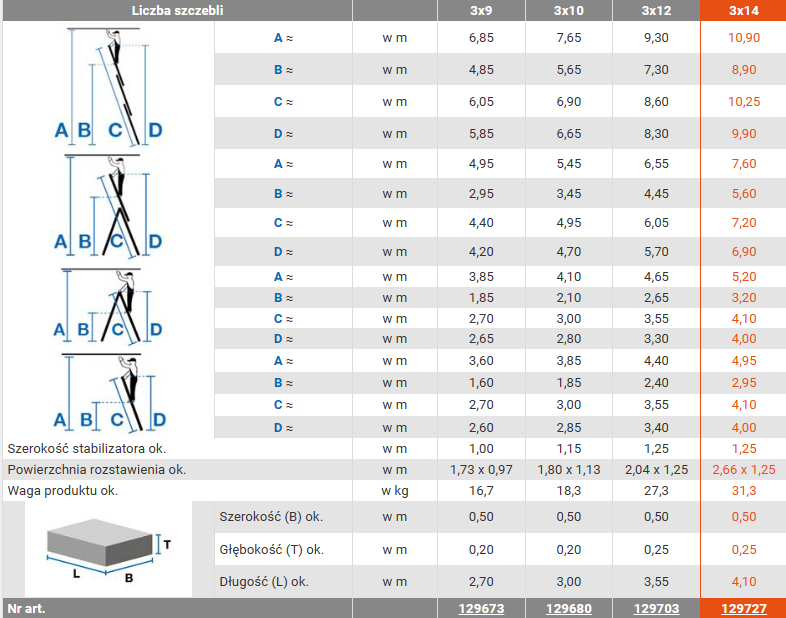Image resolution: width=786 pixels, height=618 pixels.
Task: Click the Powierzchnia rozstawienia ok. label
Action: point(96,470)
